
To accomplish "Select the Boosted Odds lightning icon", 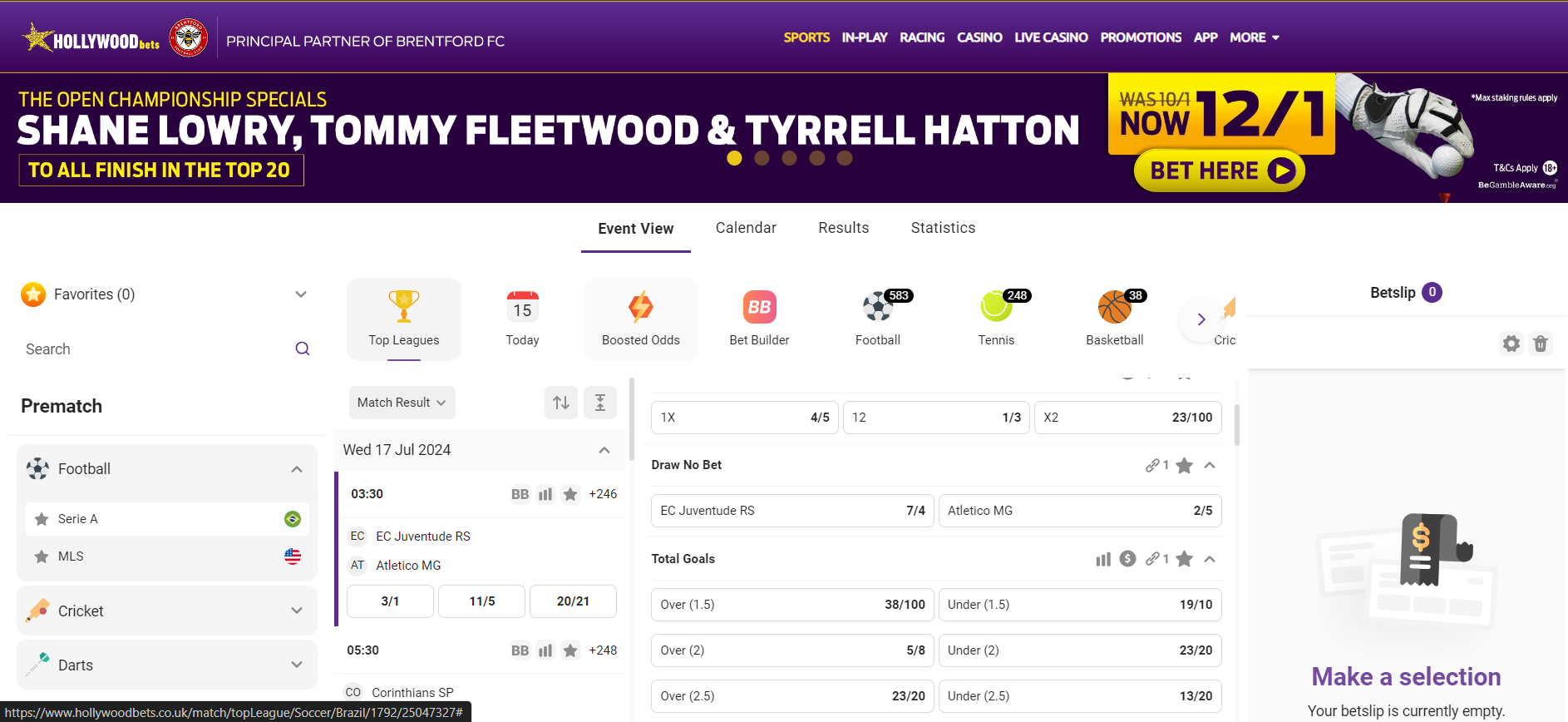I will (640, 308).
